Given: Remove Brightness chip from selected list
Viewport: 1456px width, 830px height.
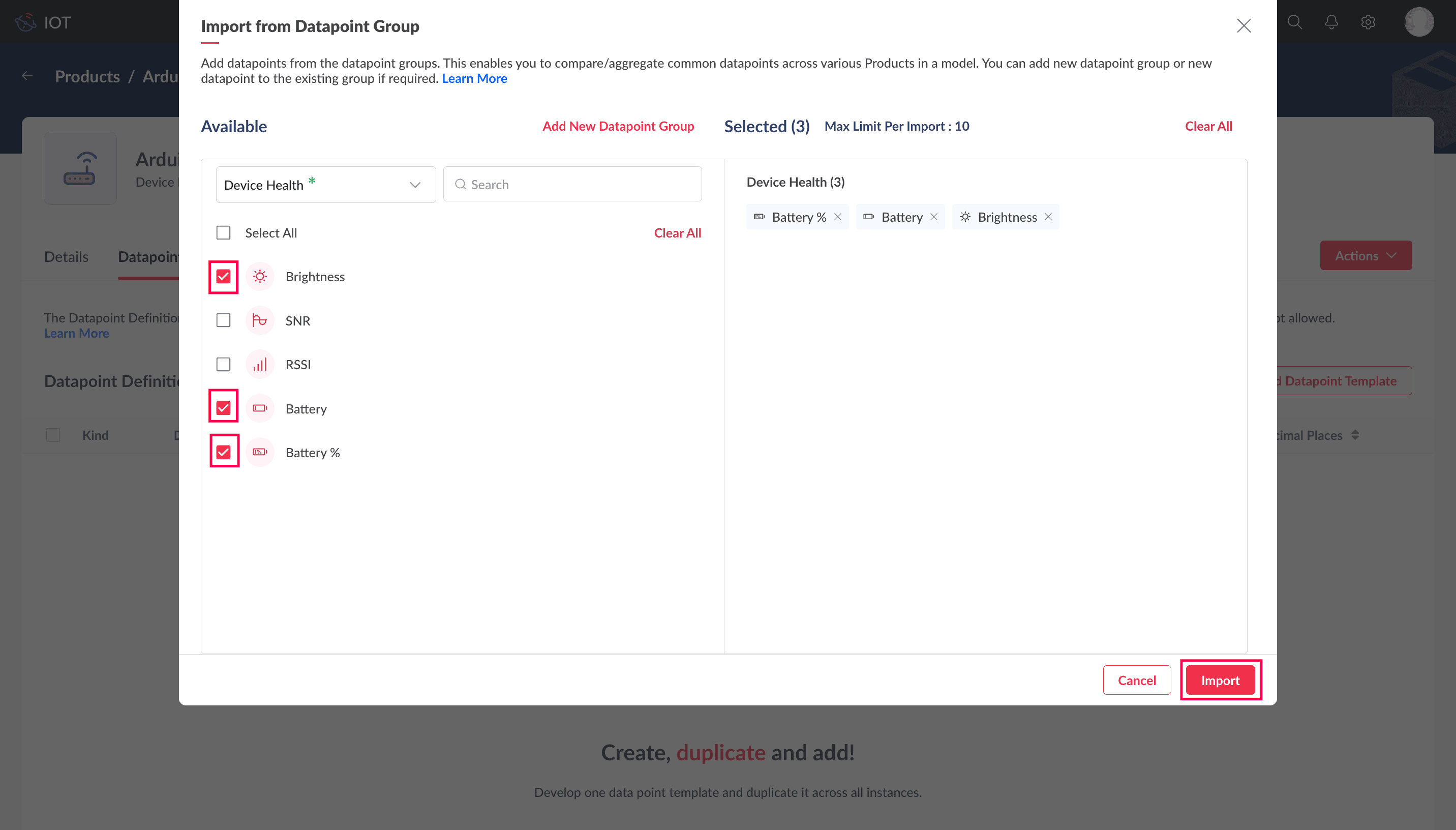Looking at the screenshot, I should (x=1048, y=217).
